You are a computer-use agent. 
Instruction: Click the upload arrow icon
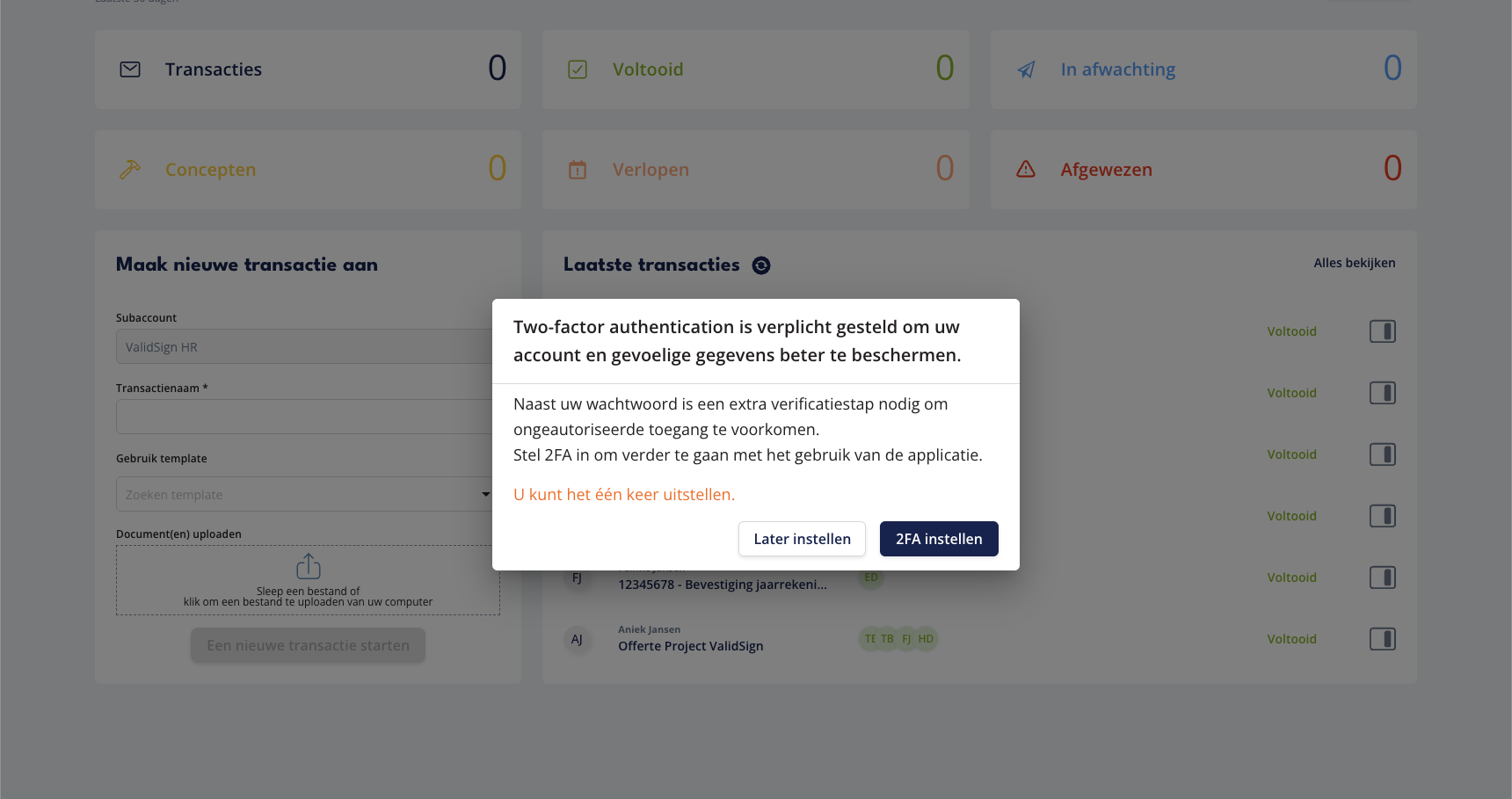[x=309, y=566]
